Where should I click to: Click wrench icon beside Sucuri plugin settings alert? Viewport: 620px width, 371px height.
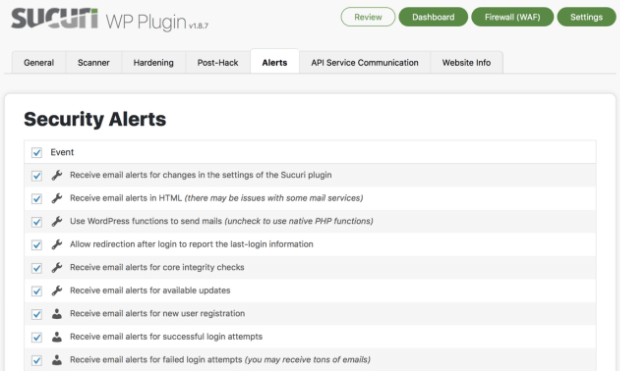point(57,175)
